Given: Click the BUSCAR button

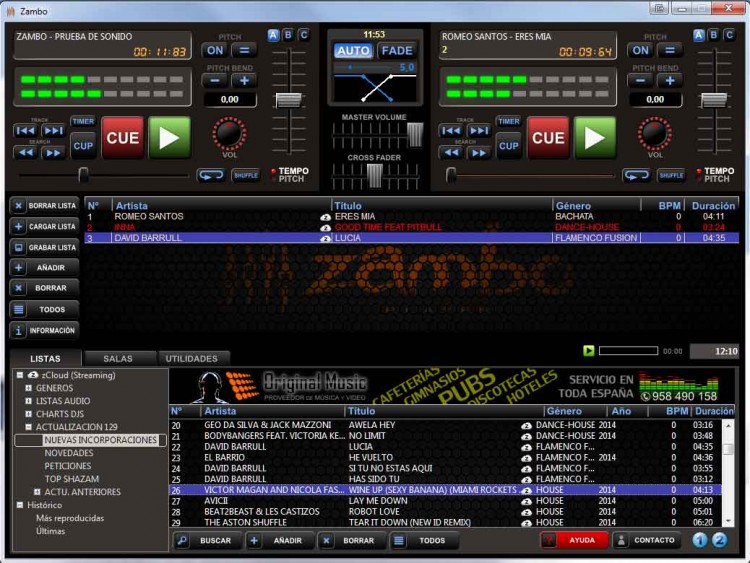Looking at the screenshot, I should (208, 541).
